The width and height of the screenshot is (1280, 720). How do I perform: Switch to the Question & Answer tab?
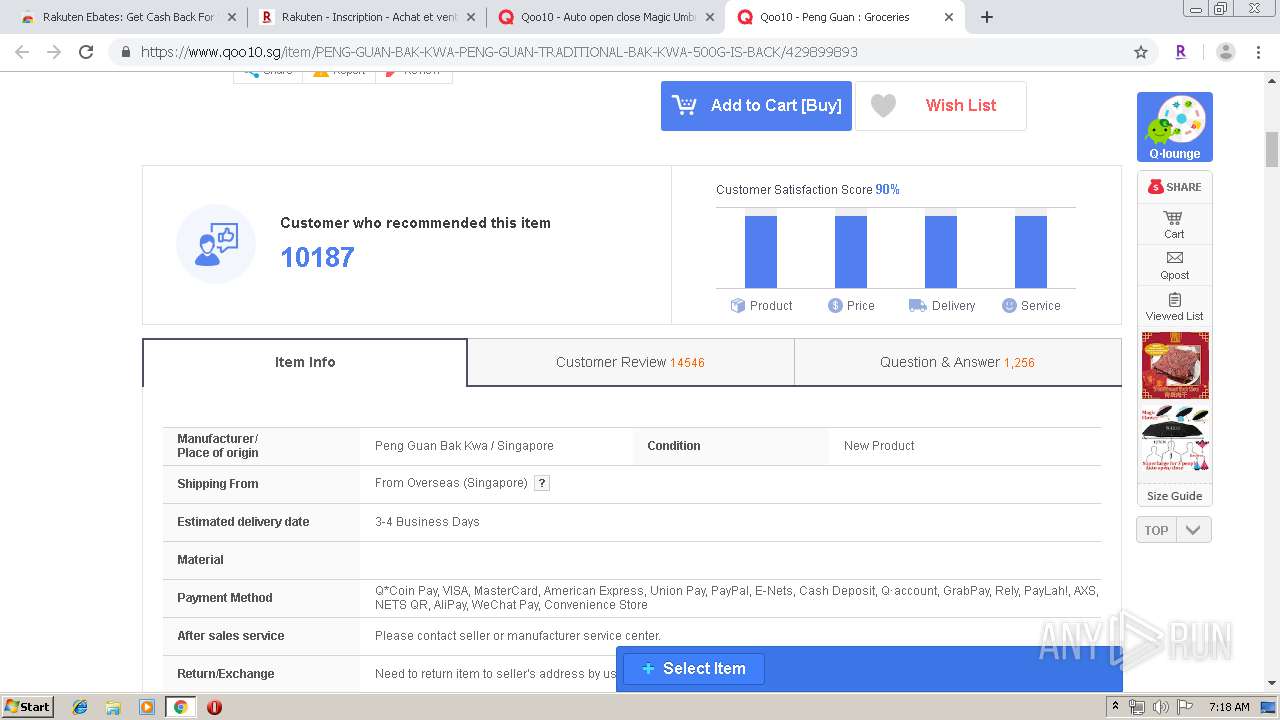click(957, 362)
